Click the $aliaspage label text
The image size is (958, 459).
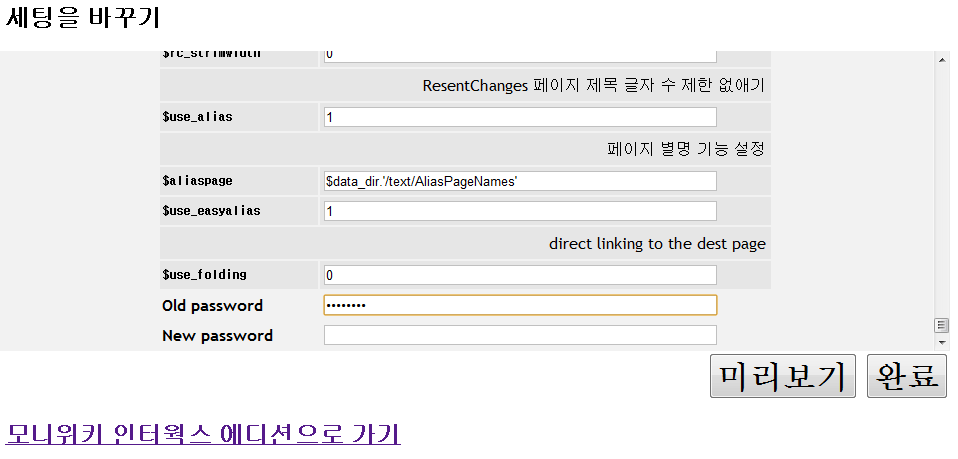(197, 181)
